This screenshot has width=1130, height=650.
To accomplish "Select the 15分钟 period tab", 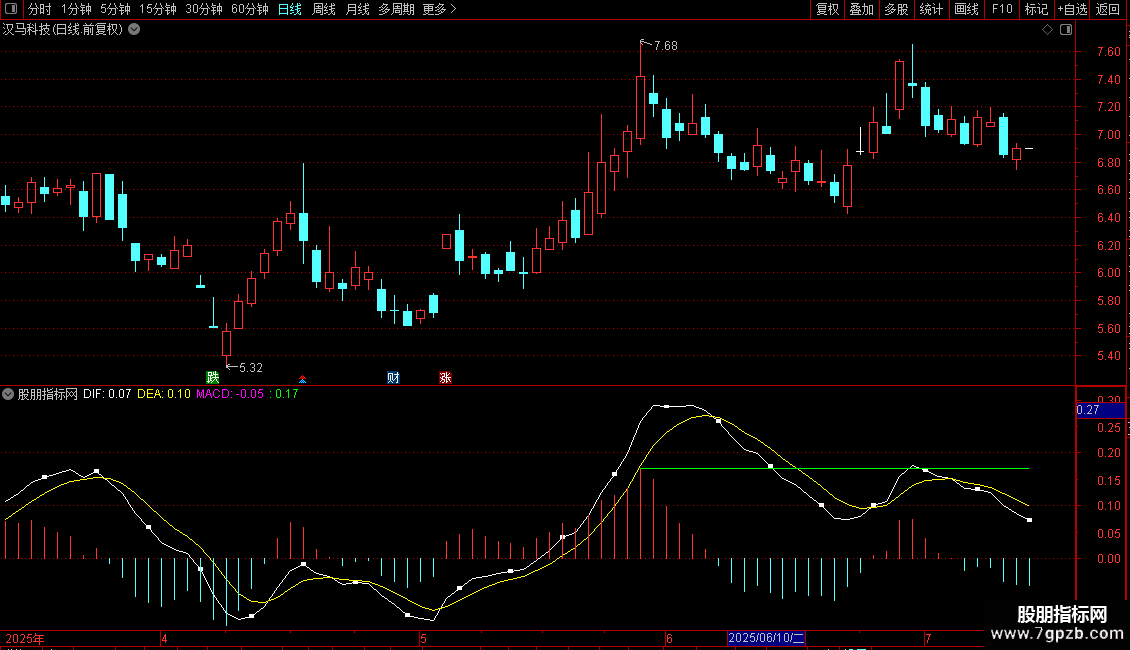I will (x=158, y=9).
